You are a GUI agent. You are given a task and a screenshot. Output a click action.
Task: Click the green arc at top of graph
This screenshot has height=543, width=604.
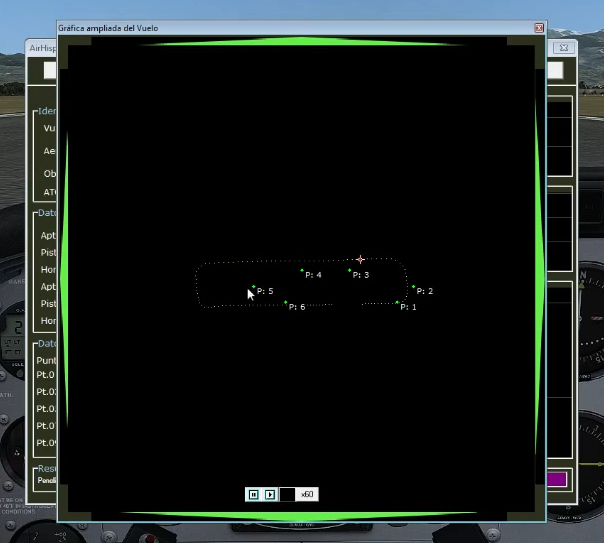tap(300, 42)
